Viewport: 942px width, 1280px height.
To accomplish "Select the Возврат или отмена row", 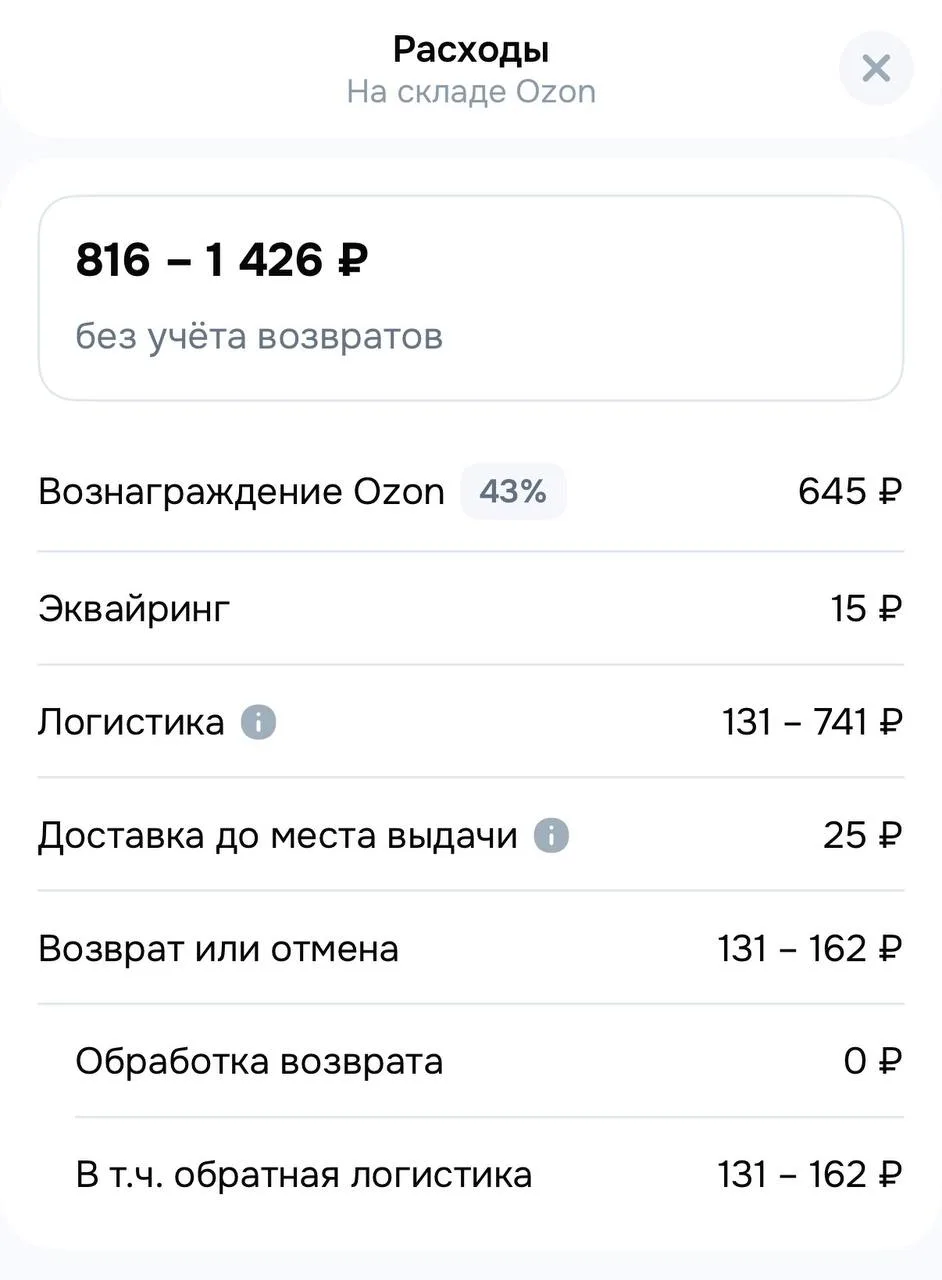I will click(218, 948).
